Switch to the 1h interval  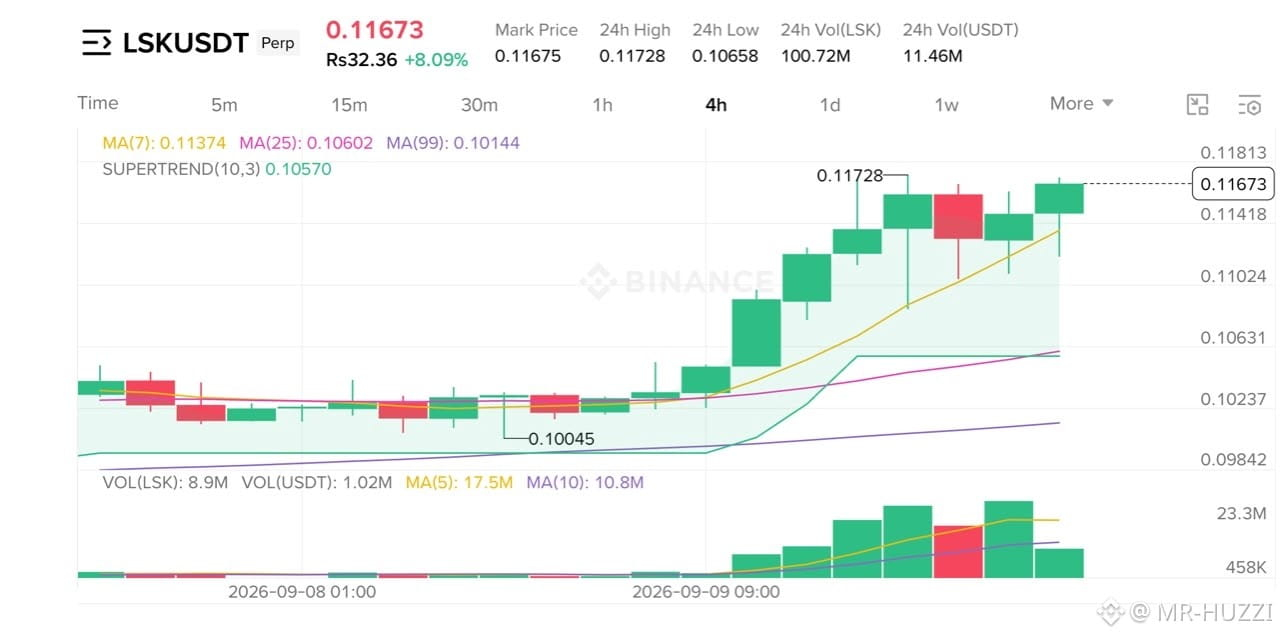tap(602, 105)
